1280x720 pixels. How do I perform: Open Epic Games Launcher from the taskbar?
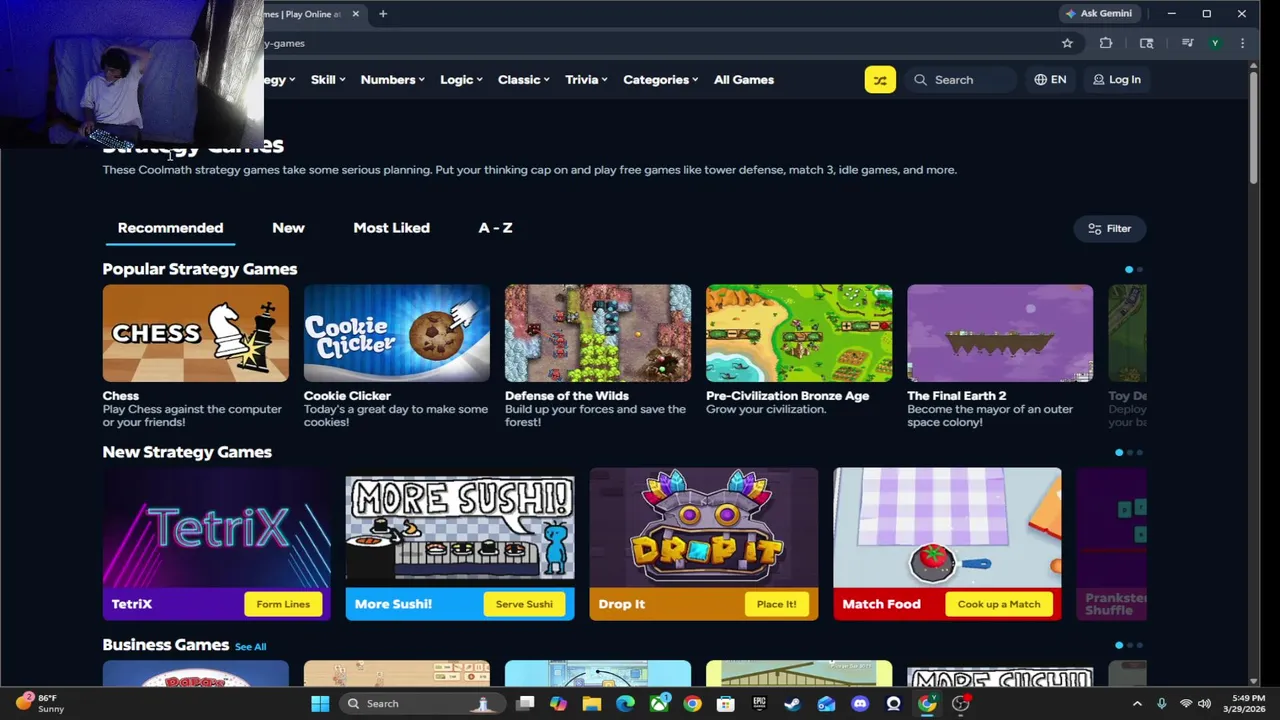[759, 704]
